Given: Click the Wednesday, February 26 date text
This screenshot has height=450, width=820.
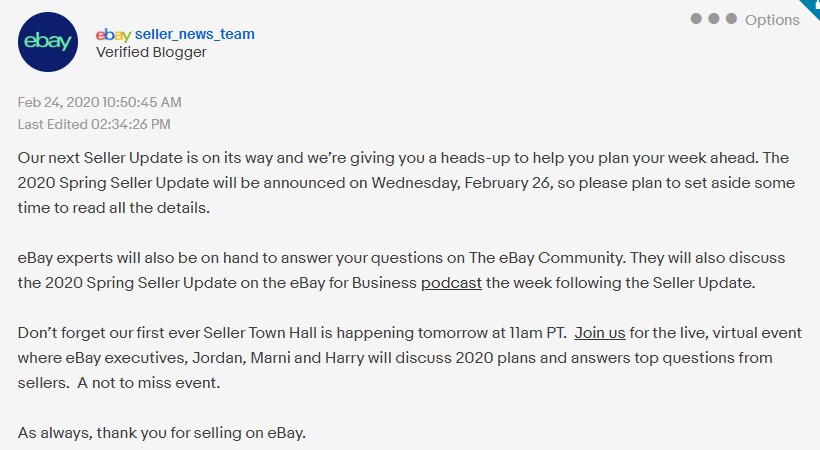Looking at the screenshot, I should (461, 183).
